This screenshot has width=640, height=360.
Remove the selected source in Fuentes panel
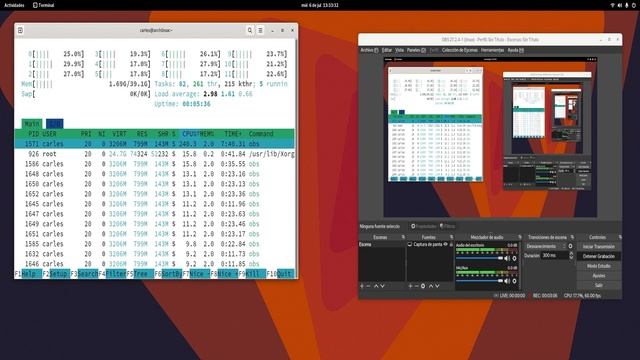(416, 286)
